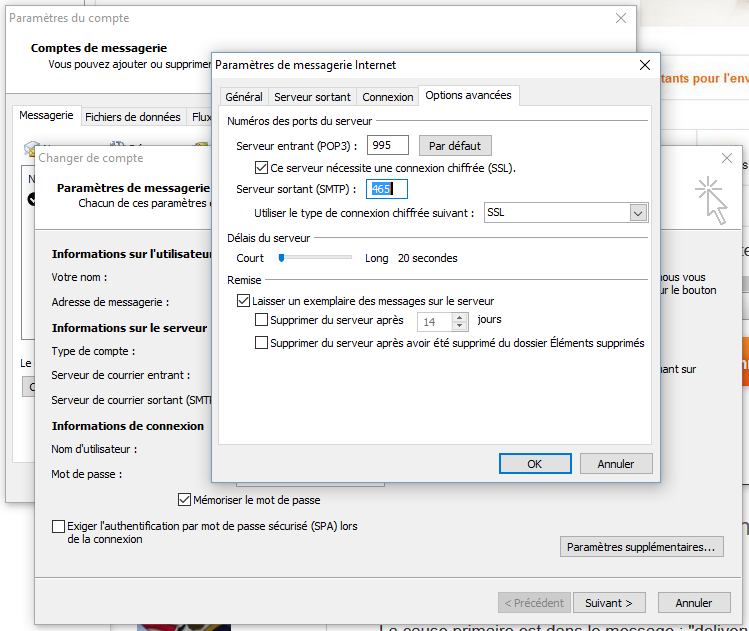
Task: Open Paramètres supplémentaires button
Action: (x=642, y=547)
